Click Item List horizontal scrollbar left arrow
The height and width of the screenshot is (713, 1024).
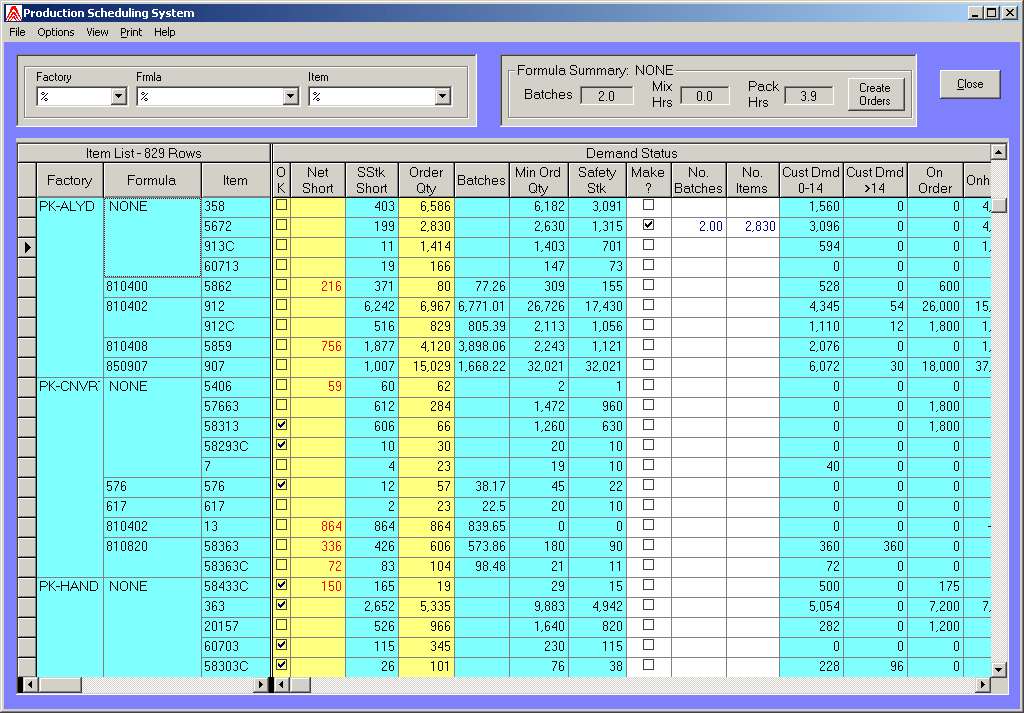click(x=29, y=684)
